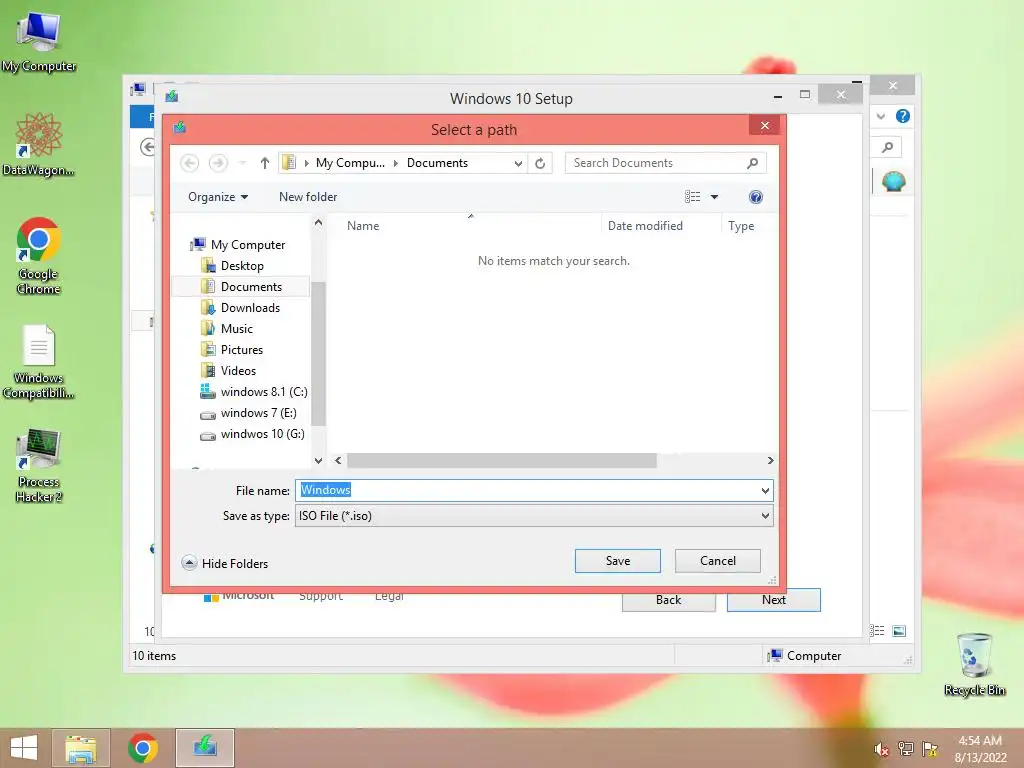The width and height of the screenshot is (1024, 768).
Task: Select Process Hacker 2 desktop shortcut
Action: coord(39,466)
